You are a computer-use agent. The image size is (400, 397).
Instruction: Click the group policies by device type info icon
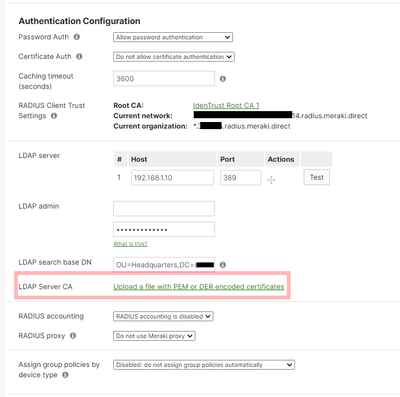(65, 375)
